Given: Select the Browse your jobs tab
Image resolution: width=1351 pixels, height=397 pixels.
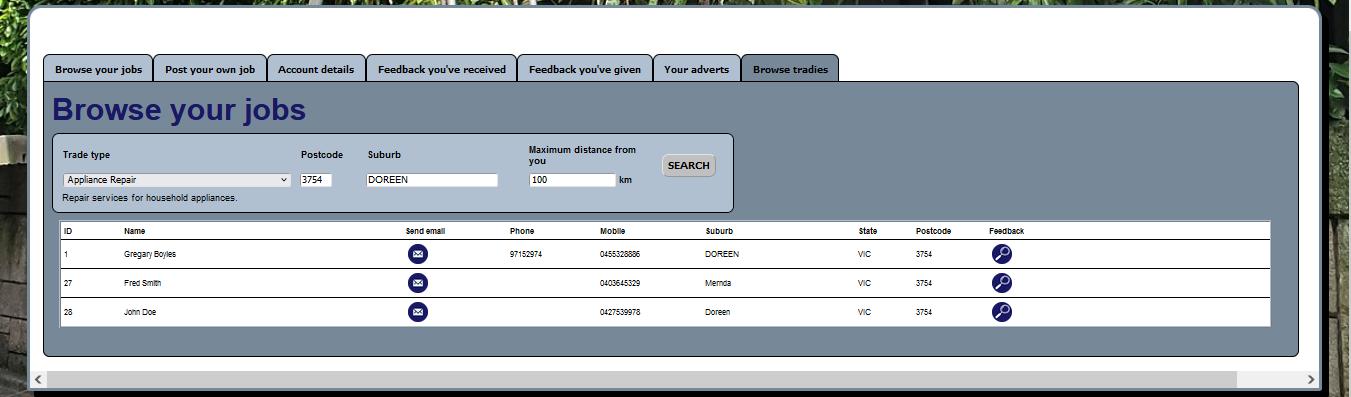Looking at the screenshot, I should point(98,69).
